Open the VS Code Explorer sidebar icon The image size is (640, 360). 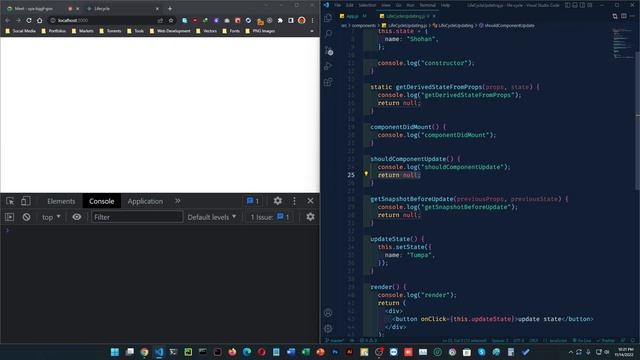(x=328, y=18)
